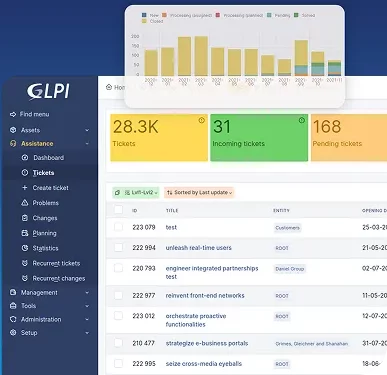Check the box for ticket 222 977
This screenshot has height=375, width=387.
point(118,295)
